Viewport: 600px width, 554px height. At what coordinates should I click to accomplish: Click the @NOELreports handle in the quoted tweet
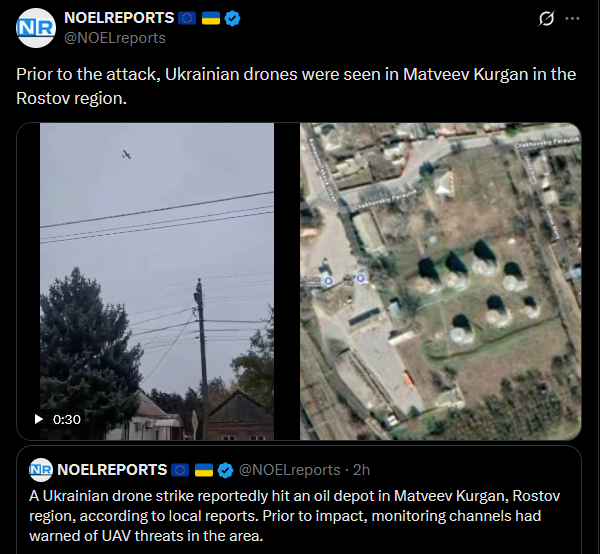point(290,470)
